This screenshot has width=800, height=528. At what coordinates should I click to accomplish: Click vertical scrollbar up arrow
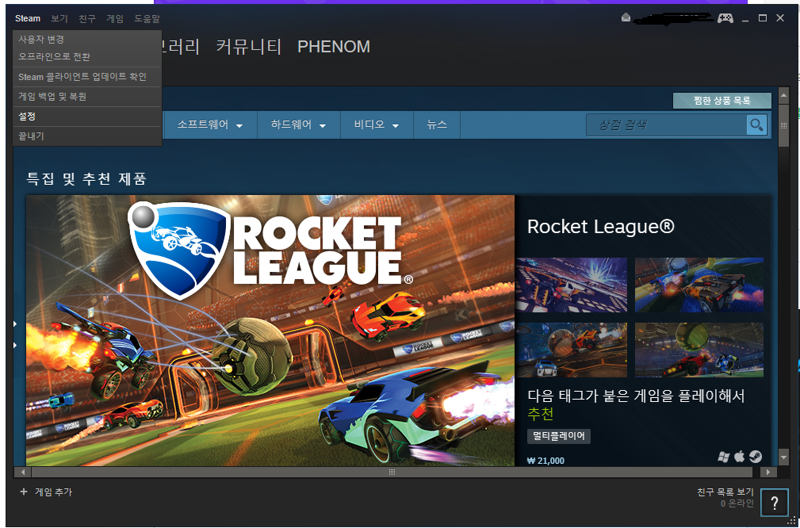coord(784,95)
